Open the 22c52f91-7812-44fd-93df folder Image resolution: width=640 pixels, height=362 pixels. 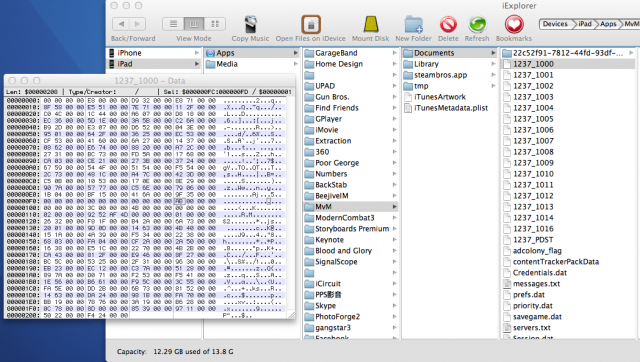(x=569, y=53)
